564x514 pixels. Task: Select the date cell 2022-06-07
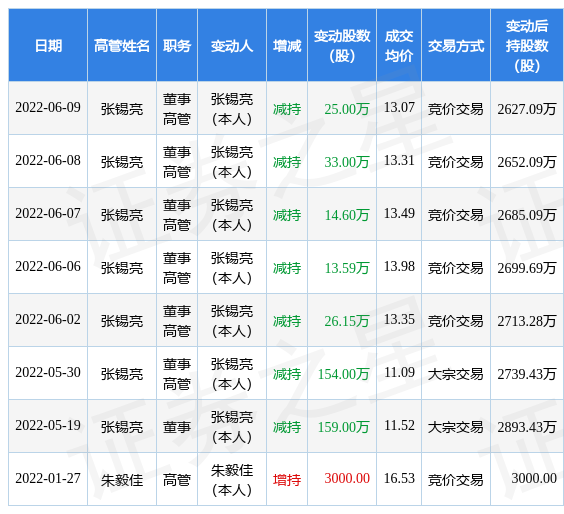(48, 213)
